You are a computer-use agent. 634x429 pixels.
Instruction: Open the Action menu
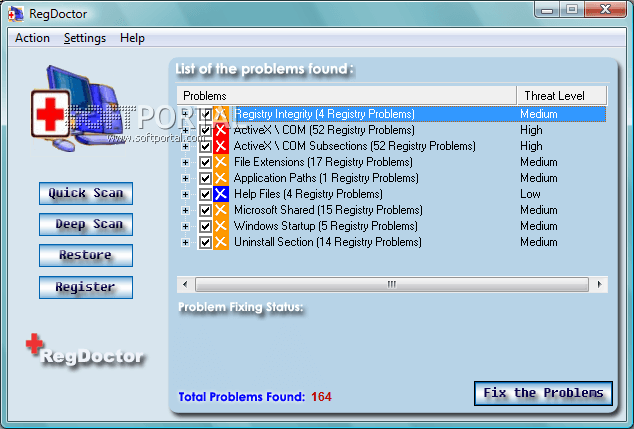click(32, 38)
